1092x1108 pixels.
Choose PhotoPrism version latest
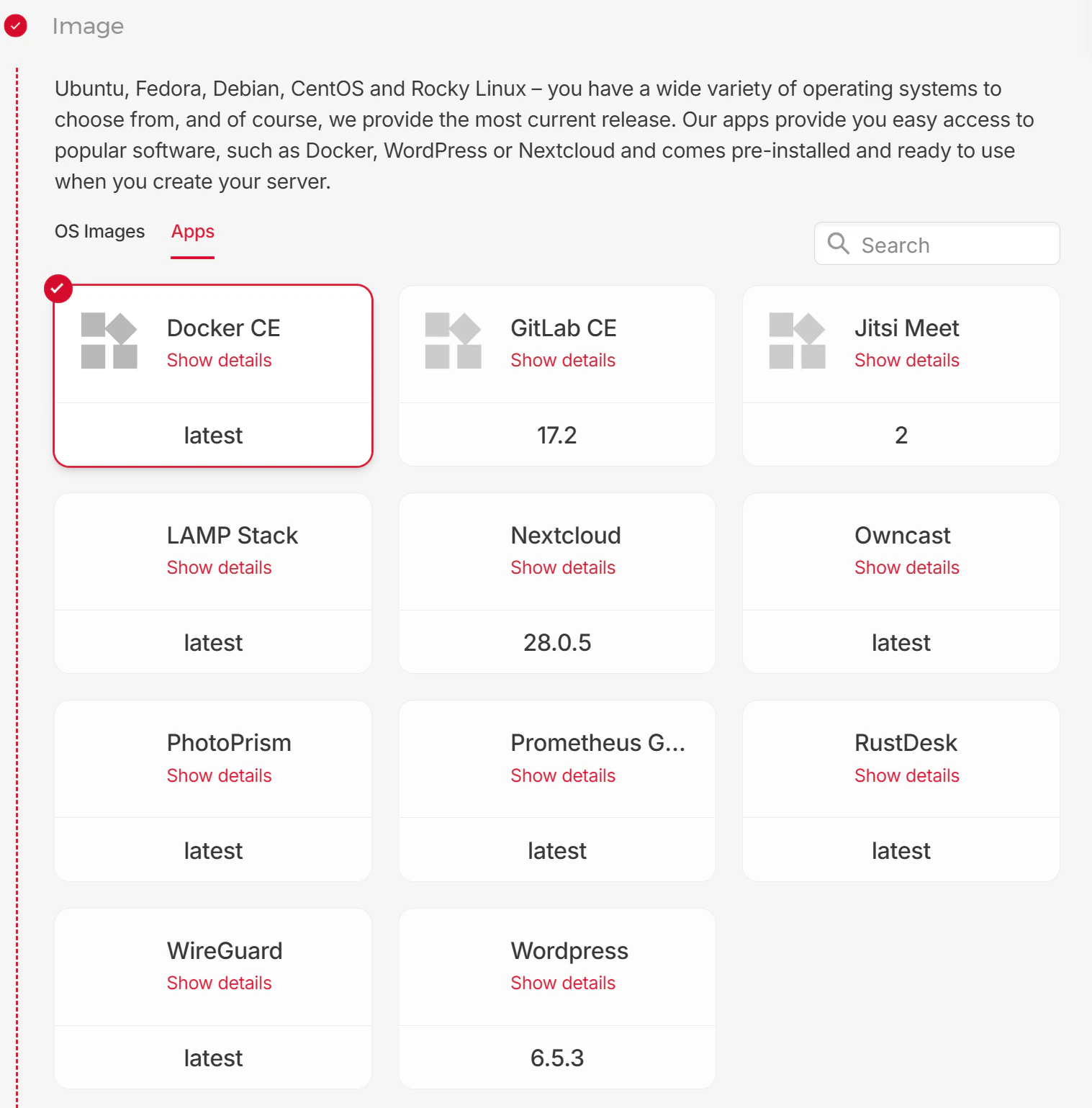pos(213,850)
